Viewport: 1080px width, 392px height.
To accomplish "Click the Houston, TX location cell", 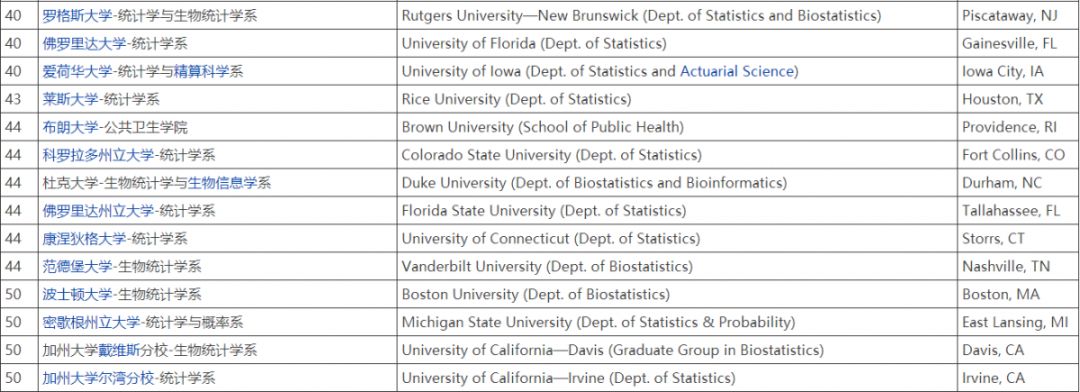I will (x=1019, y=100).
